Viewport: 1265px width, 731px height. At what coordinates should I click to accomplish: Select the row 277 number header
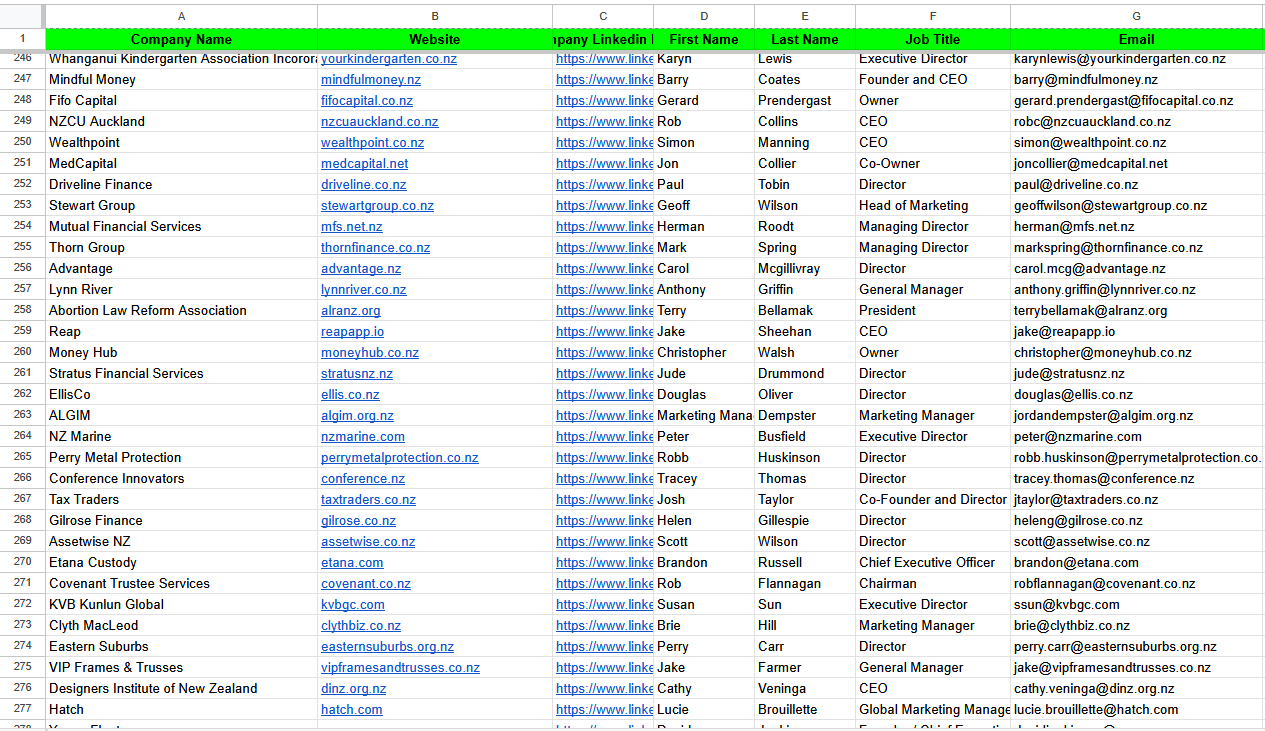tap(23, 710)
